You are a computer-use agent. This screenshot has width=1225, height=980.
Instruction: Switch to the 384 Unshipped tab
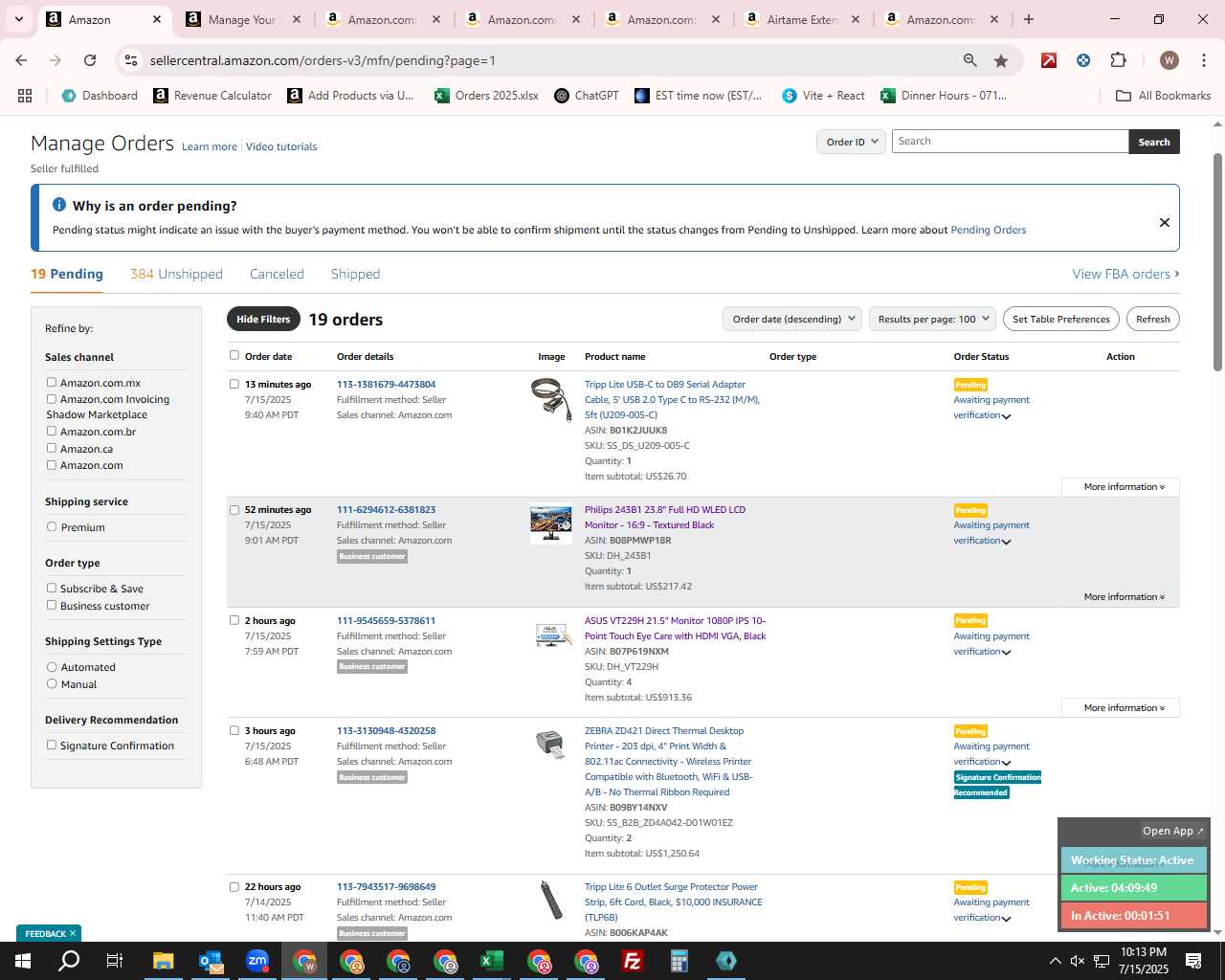pos(176,274)
